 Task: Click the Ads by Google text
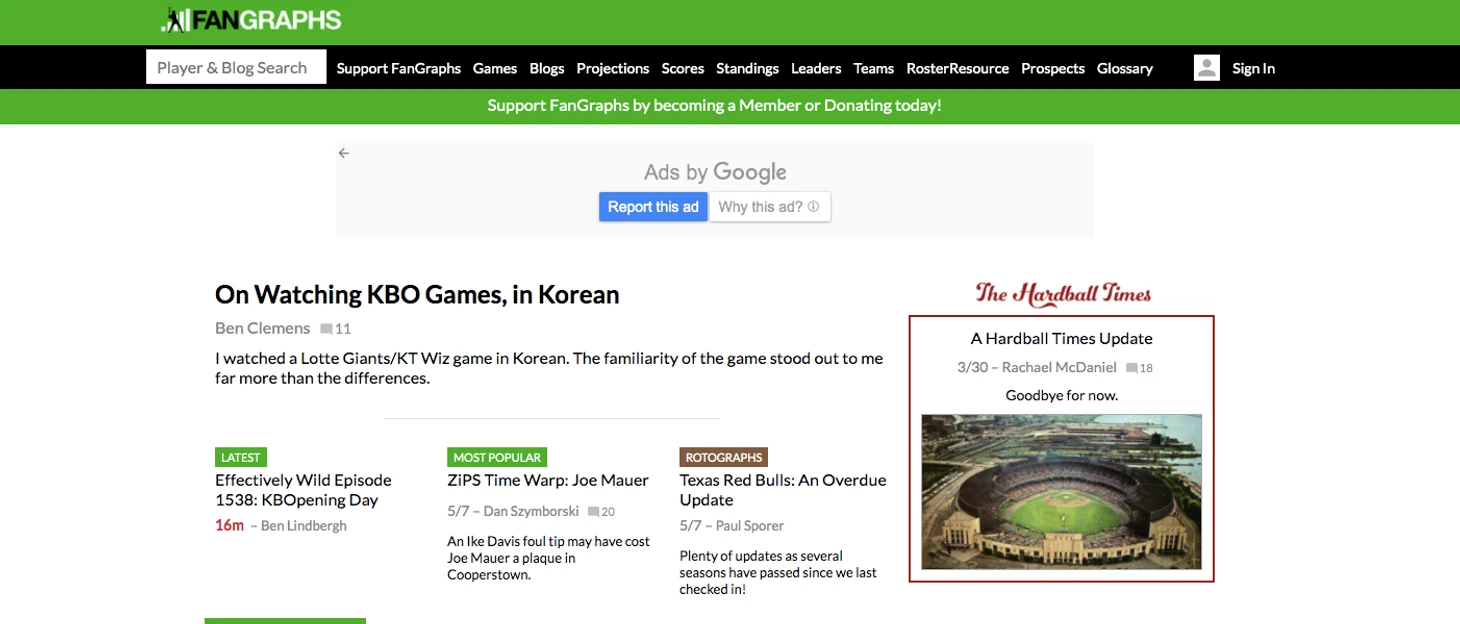pos(715,172)
